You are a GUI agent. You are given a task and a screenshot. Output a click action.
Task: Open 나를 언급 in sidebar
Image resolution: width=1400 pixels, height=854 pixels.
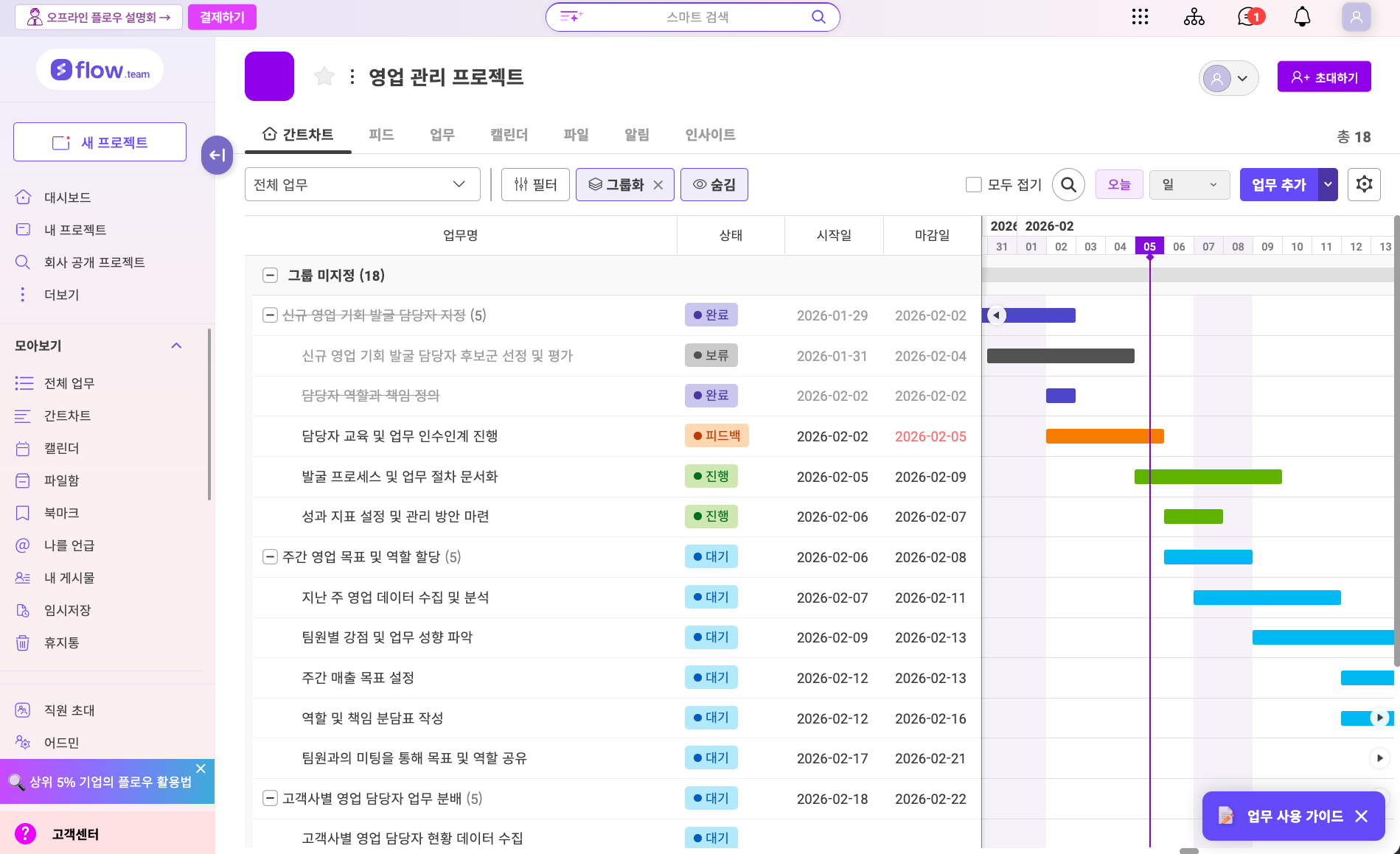tap(69, 545)
